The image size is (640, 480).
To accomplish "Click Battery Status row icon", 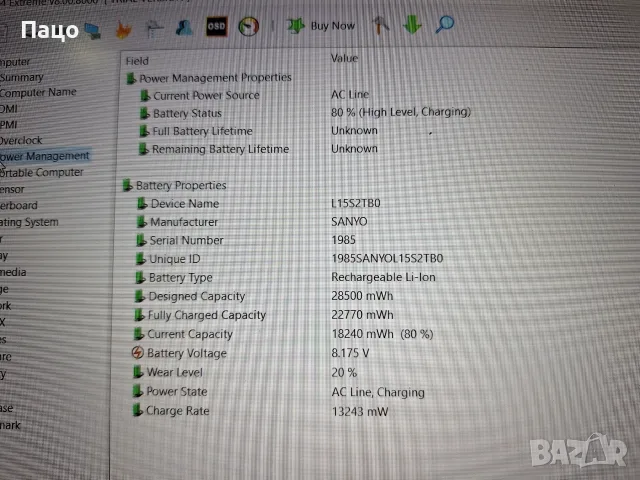I will [x=144, y=113].
